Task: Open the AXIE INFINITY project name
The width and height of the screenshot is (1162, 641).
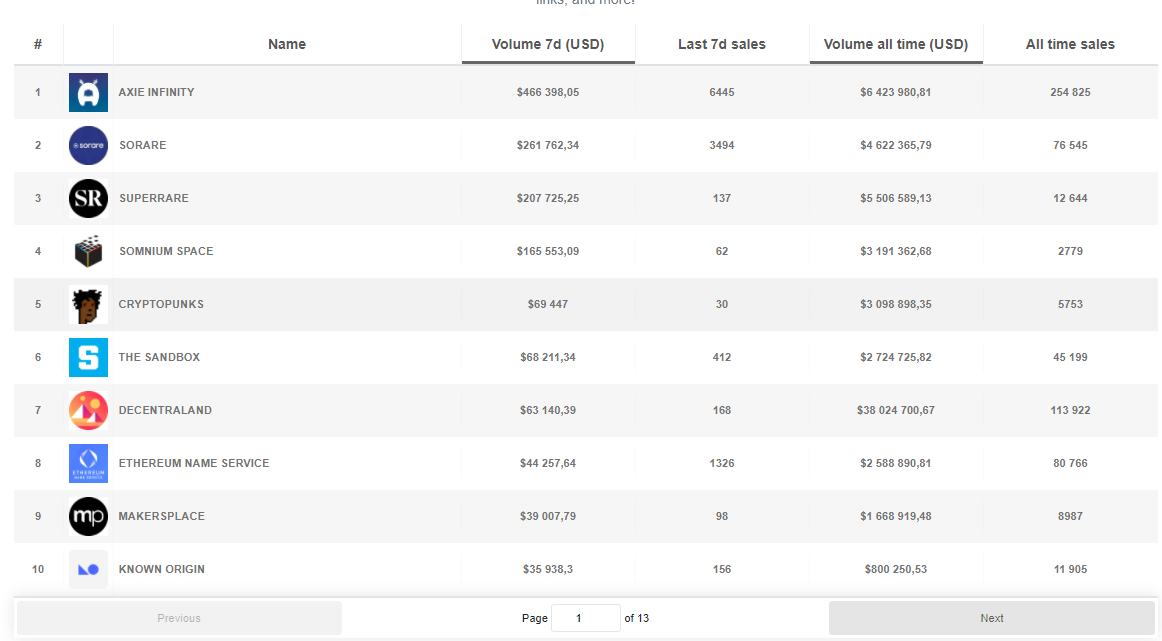Action: point(156,92)
